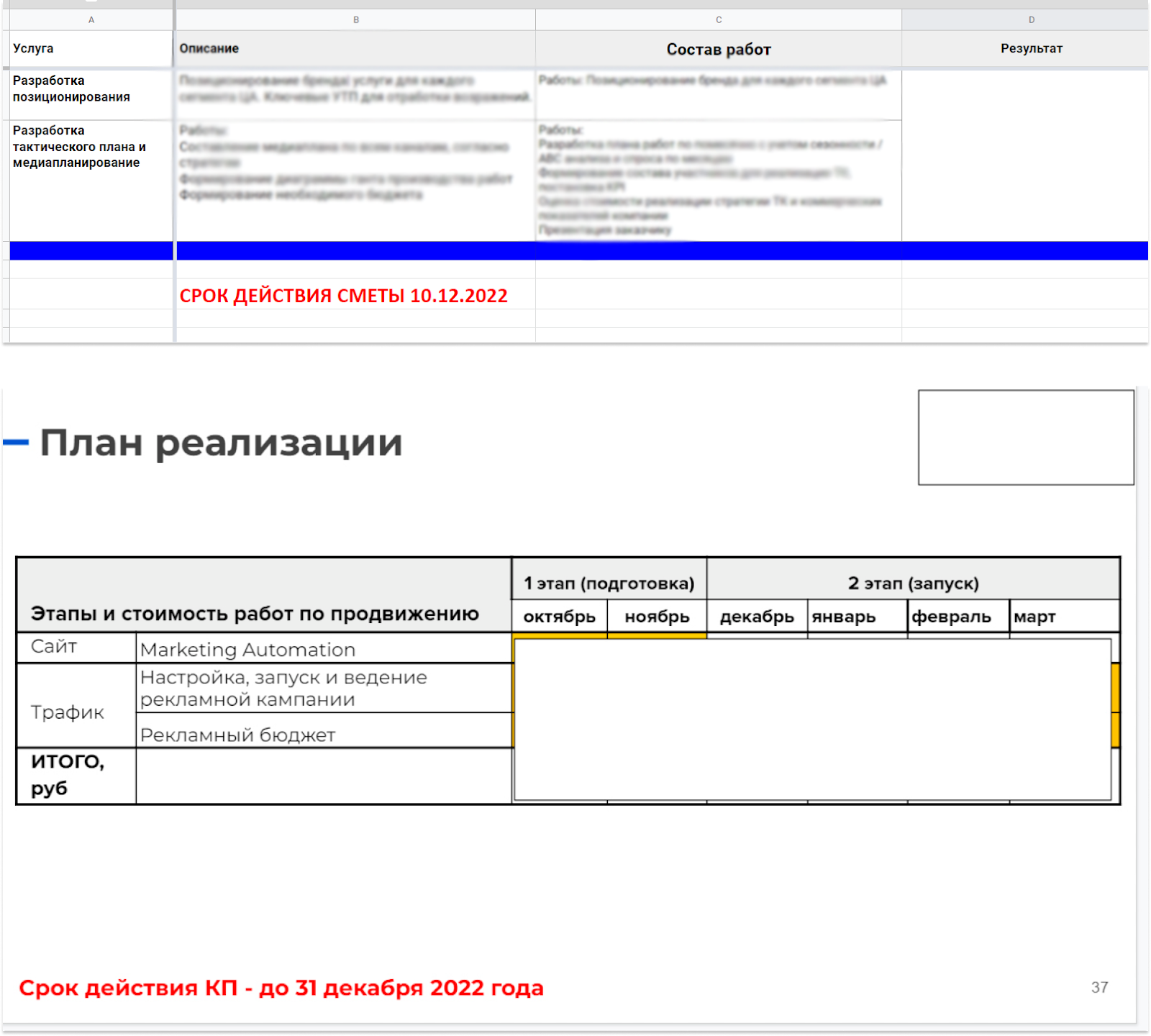Select the декабрь month column cell
The height and width of the screenshot is (1036, 1151).
click(757, 617)
